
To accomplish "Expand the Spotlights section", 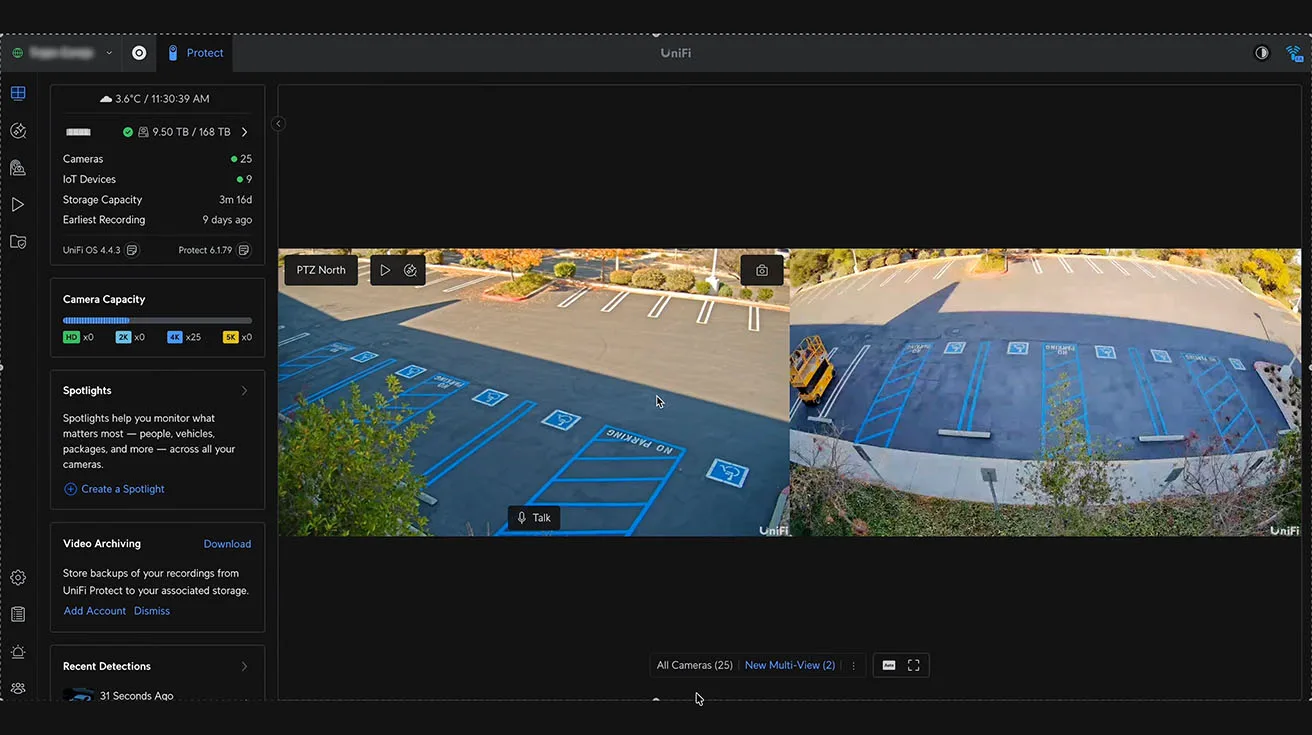I will [244, 391].
